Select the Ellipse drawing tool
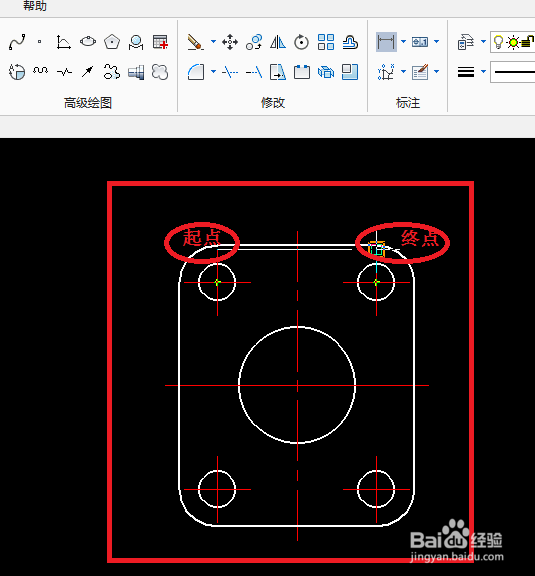 88,42
